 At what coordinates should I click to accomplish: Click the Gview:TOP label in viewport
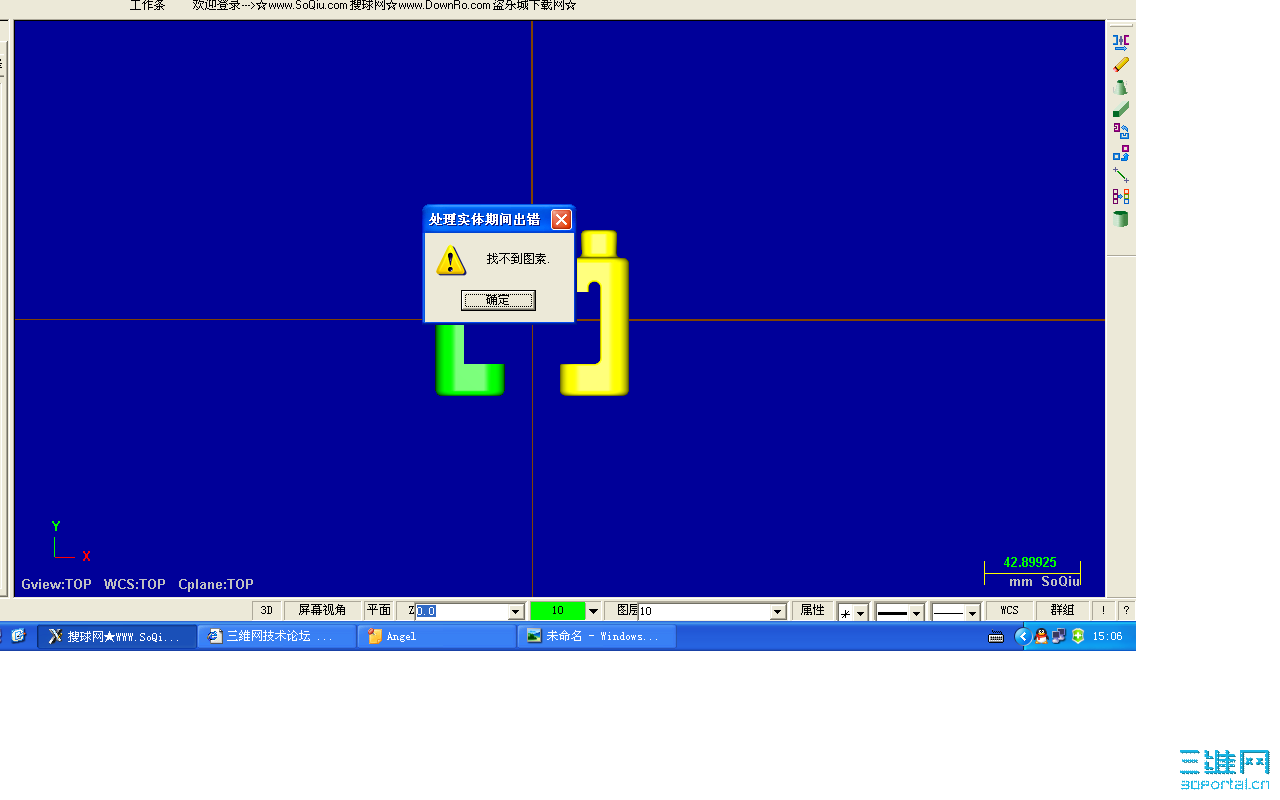(56, 584)
